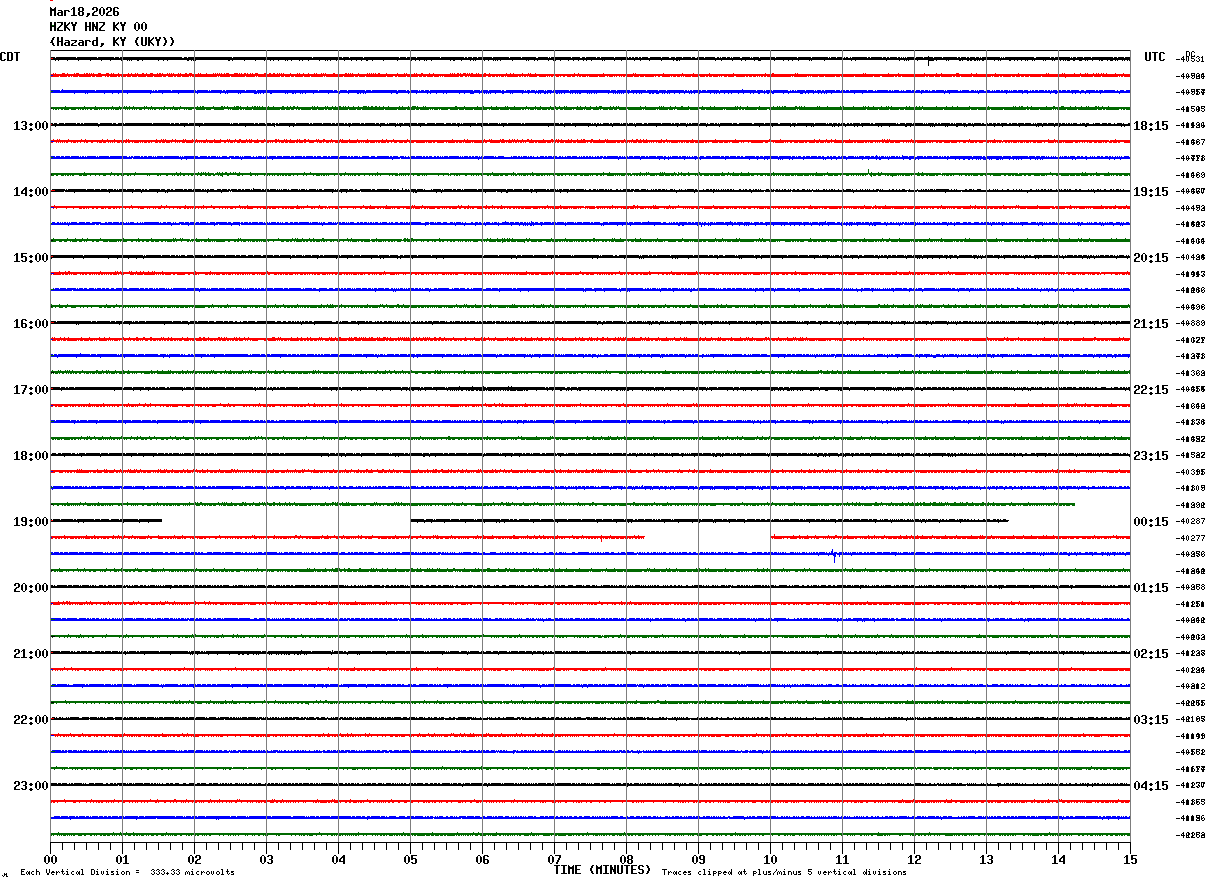Click the Traces clipped at plus/minus note
The image size is (1210, 886).
point(784,872)
